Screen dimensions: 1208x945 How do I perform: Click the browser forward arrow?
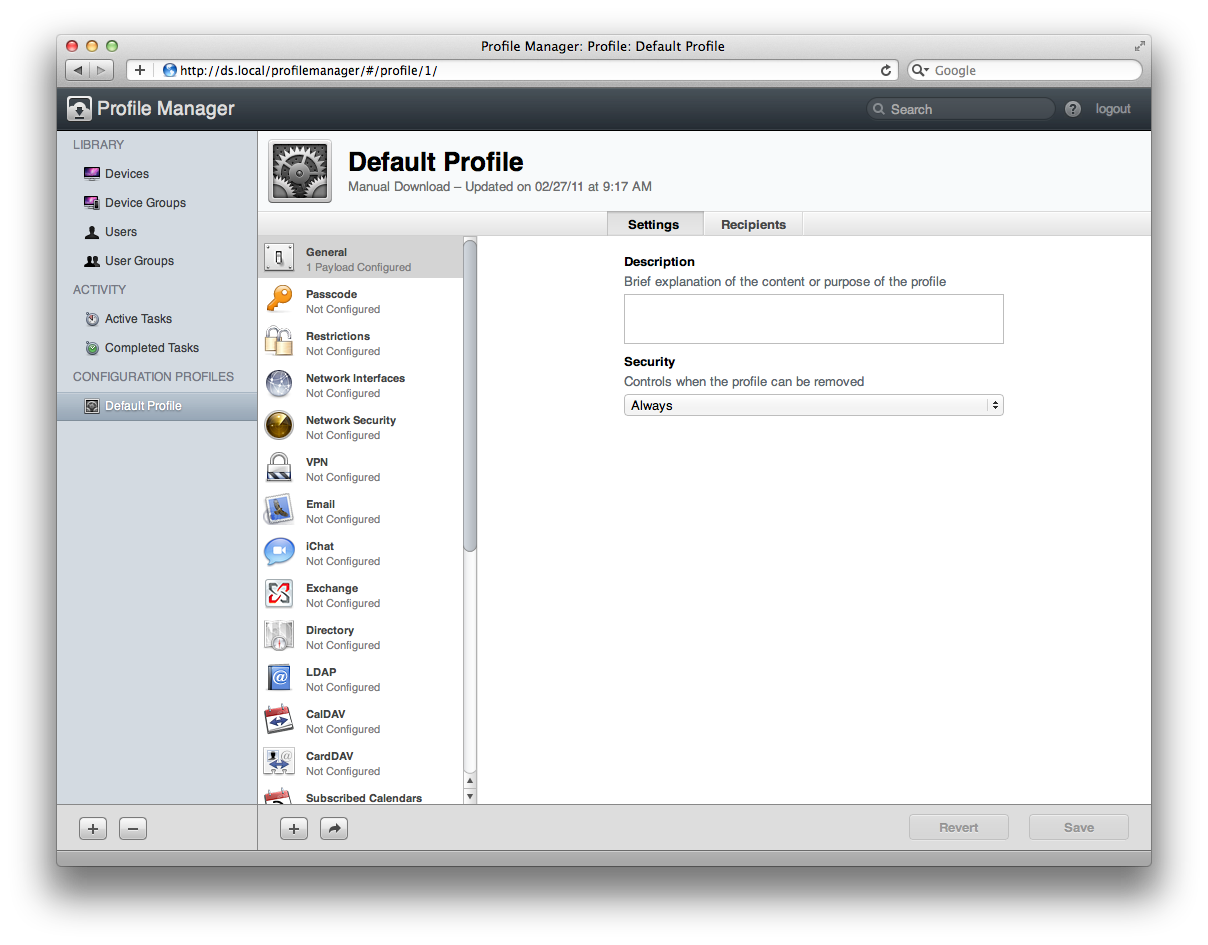tap(102, 70)
